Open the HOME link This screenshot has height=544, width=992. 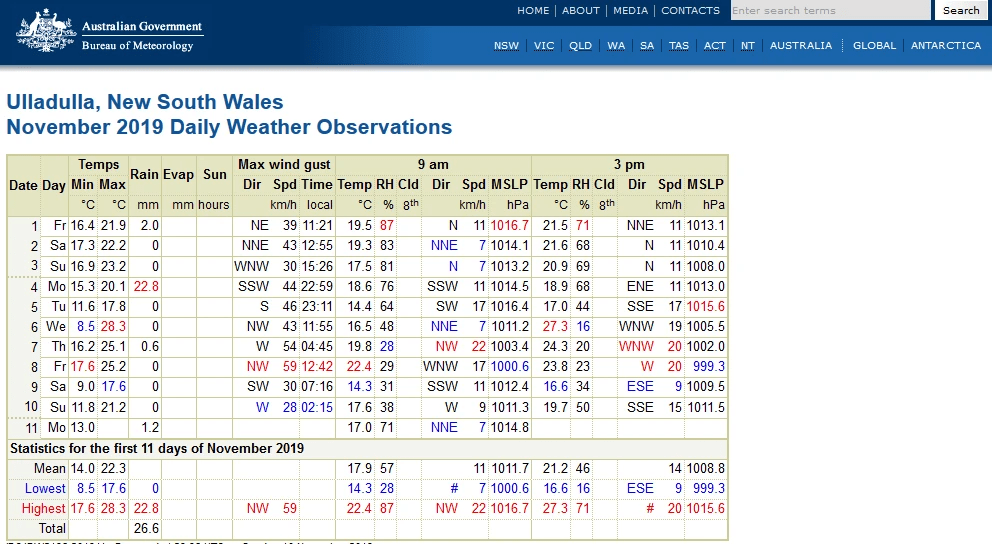click(533, 11)
